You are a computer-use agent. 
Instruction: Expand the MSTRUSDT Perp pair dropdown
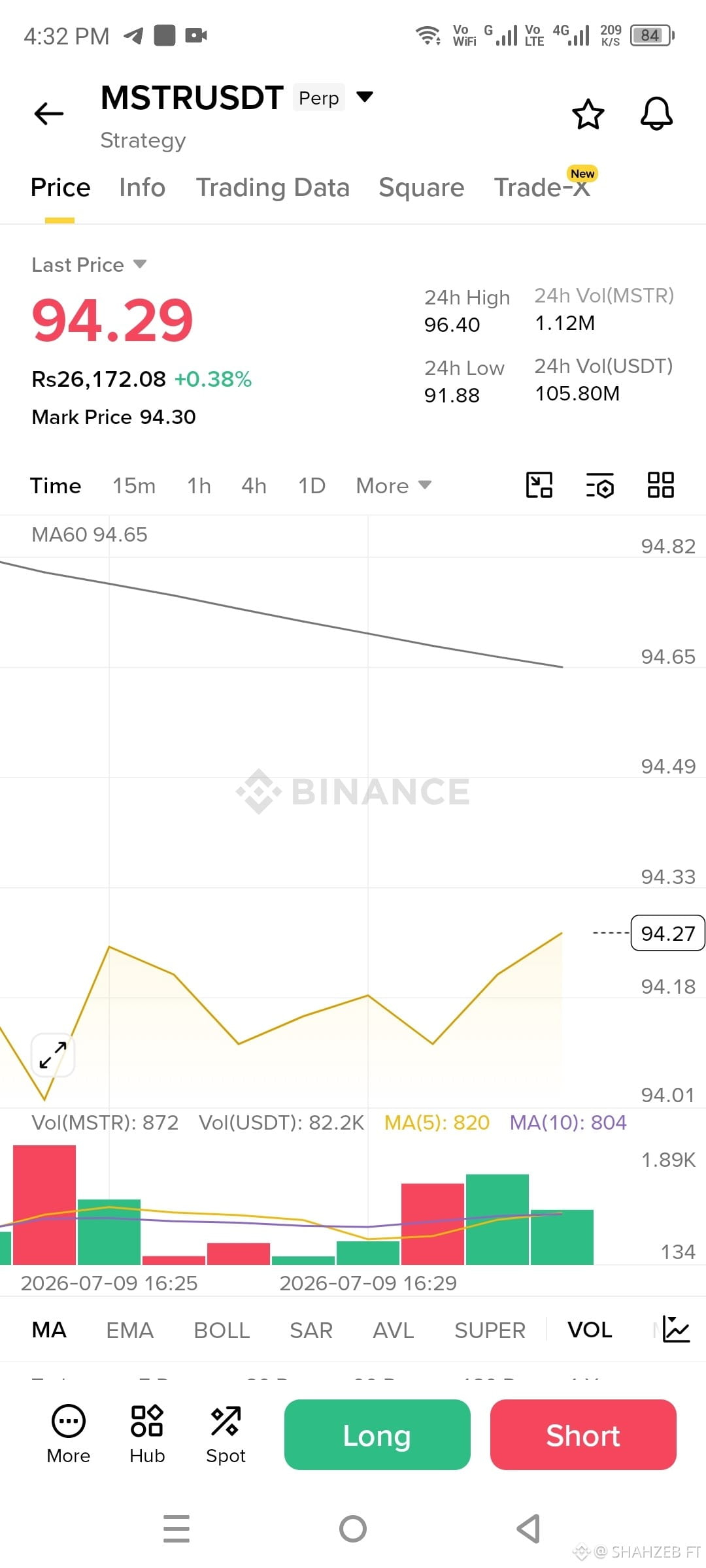(364, 97)
